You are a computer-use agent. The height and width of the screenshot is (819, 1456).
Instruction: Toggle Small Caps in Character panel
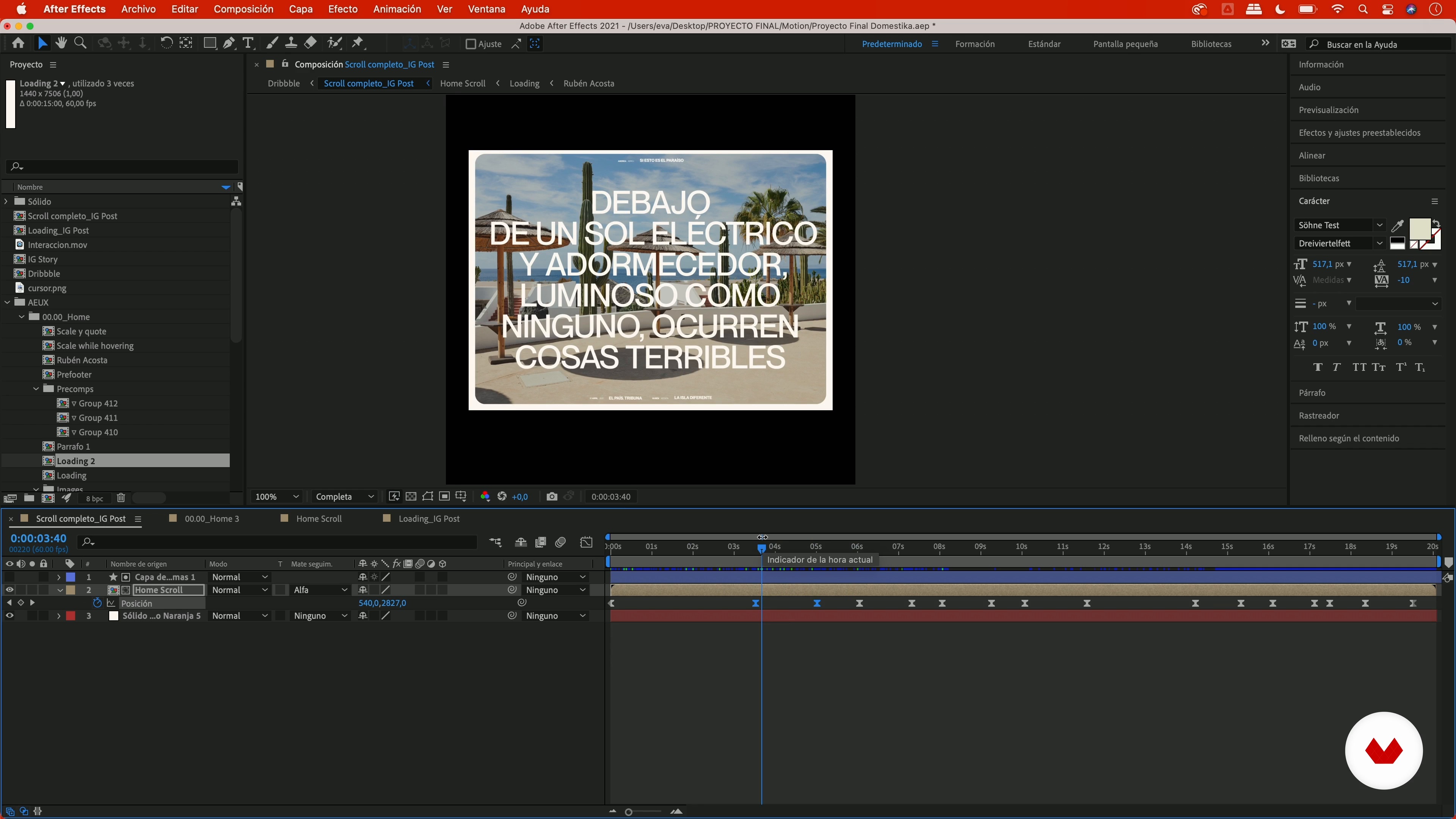(x=1379, y=367)
